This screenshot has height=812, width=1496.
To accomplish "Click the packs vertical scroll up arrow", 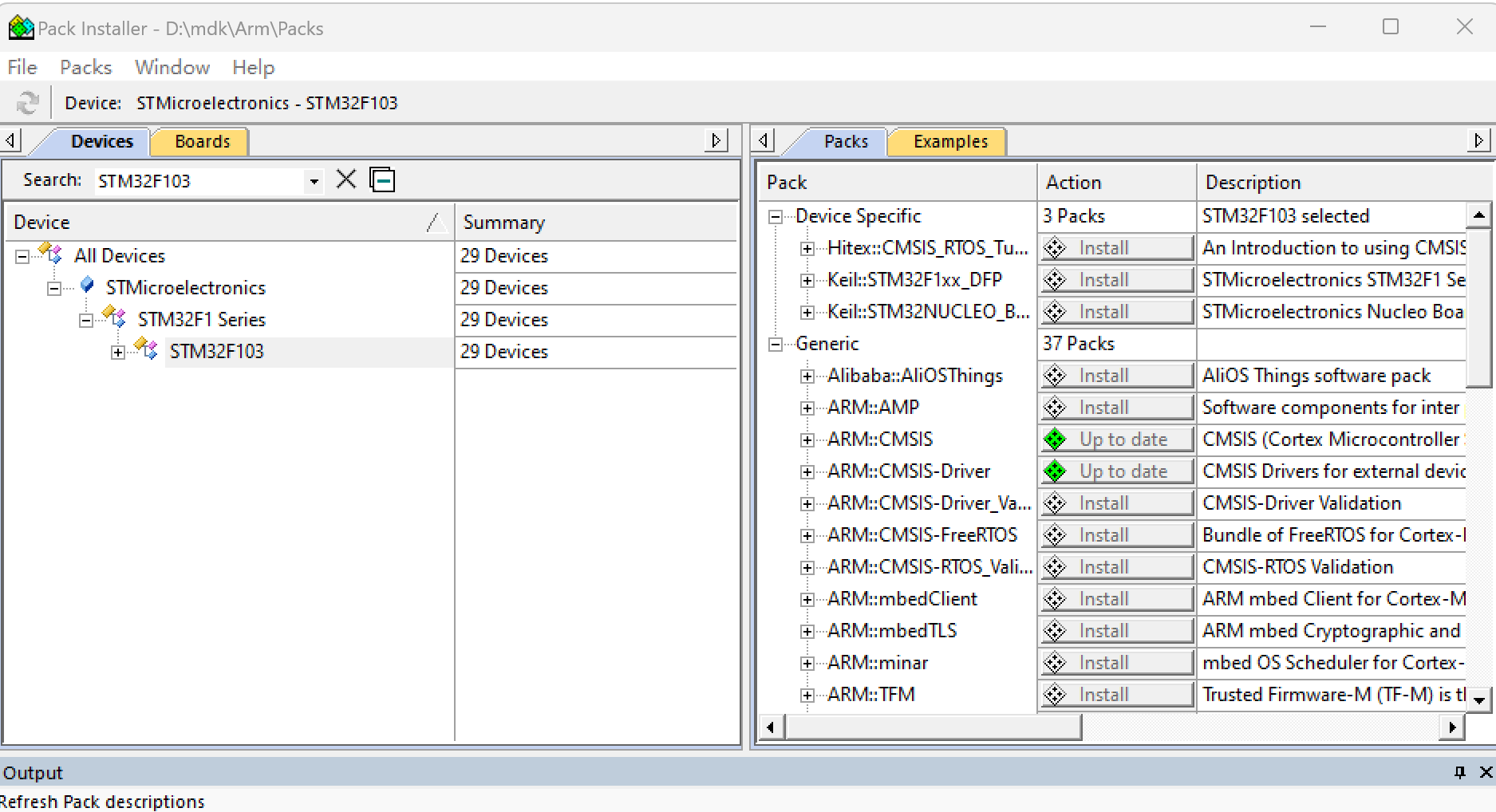I will click(1479, 215).
